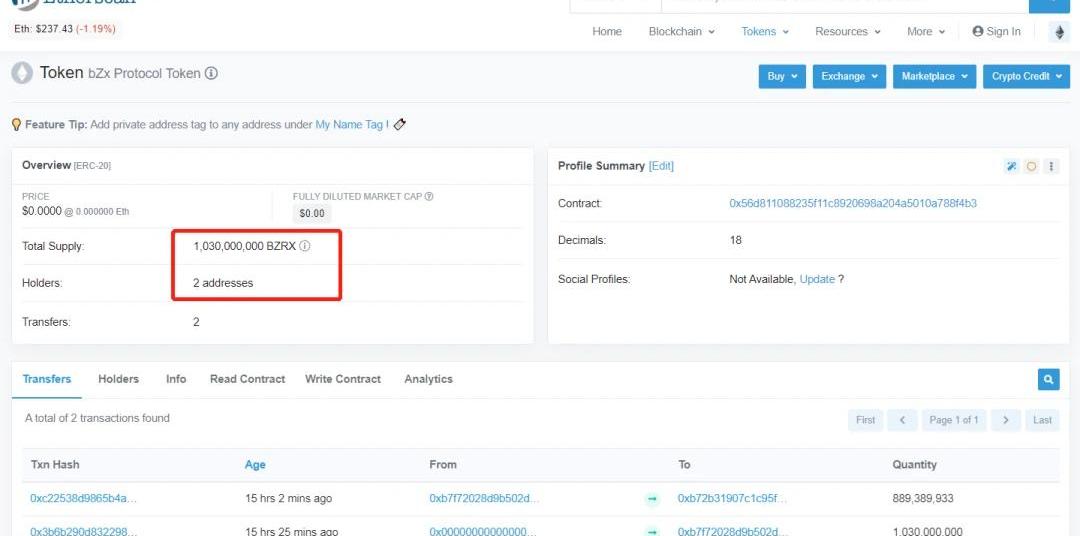Go to Home in navigation
Screen dimensions: 1080x536
click(607, 32)
